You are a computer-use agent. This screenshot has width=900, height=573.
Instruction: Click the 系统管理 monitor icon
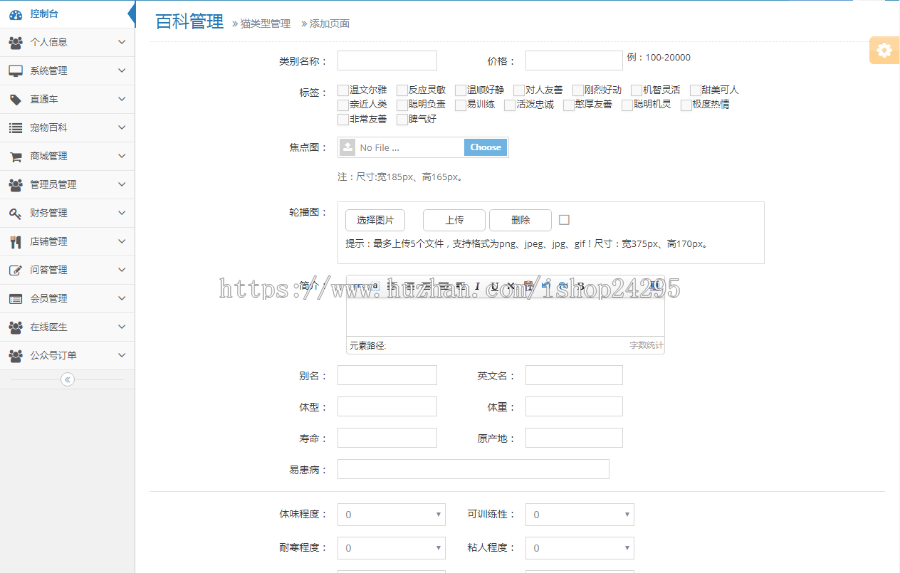coord(15,71)
